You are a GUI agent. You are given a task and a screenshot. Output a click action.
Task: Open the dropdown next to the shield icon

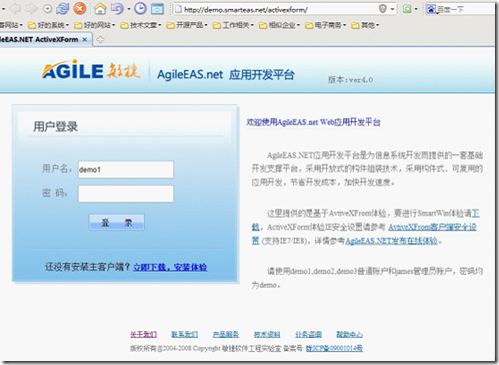tap(392, 9)
